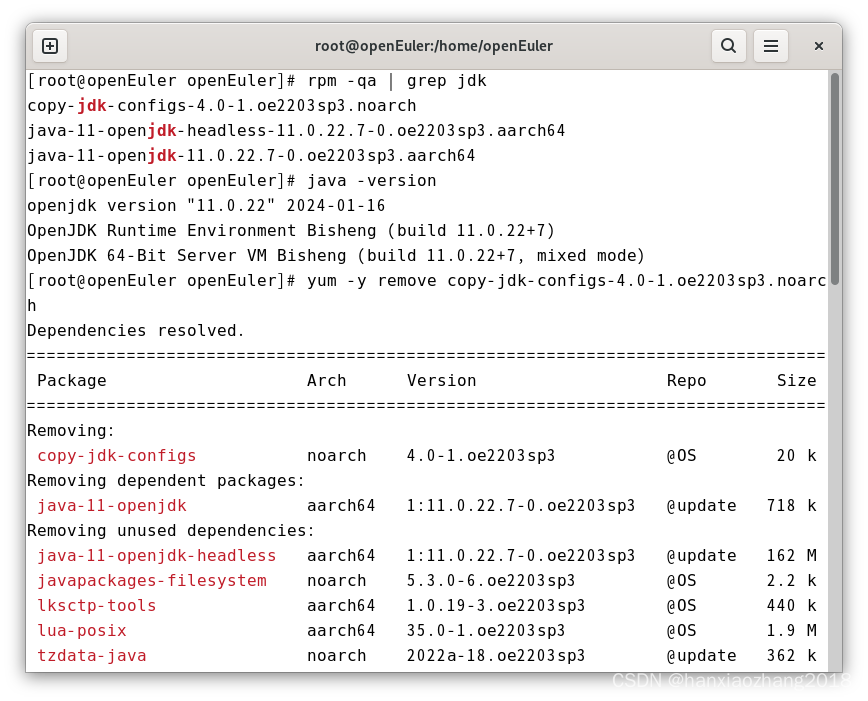Click the search magnifier icon in header
Viewport: 868px width, 701px height.
728,46
